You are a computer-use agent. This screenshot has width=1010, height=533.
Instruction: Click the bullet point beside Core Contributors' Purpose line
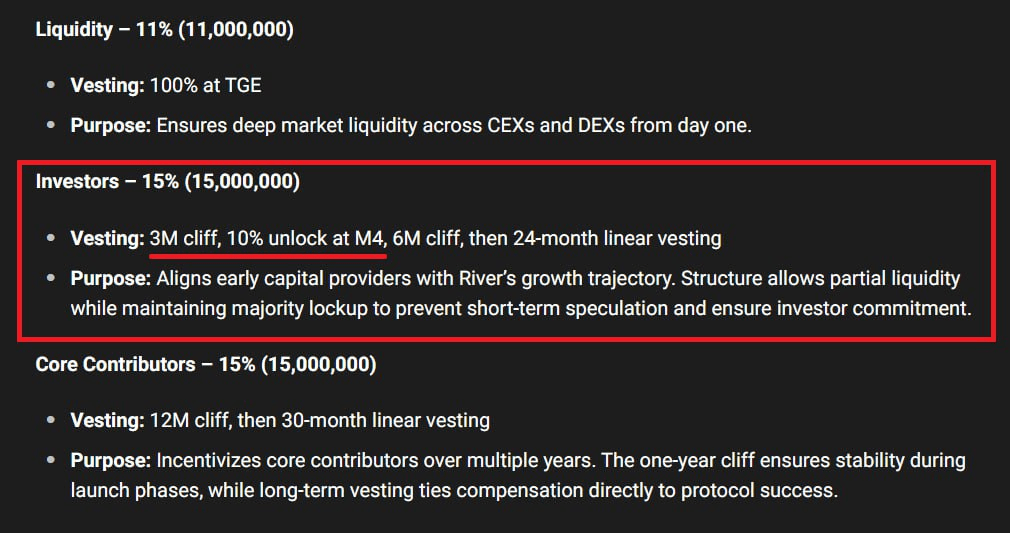[x=51, y=462]
